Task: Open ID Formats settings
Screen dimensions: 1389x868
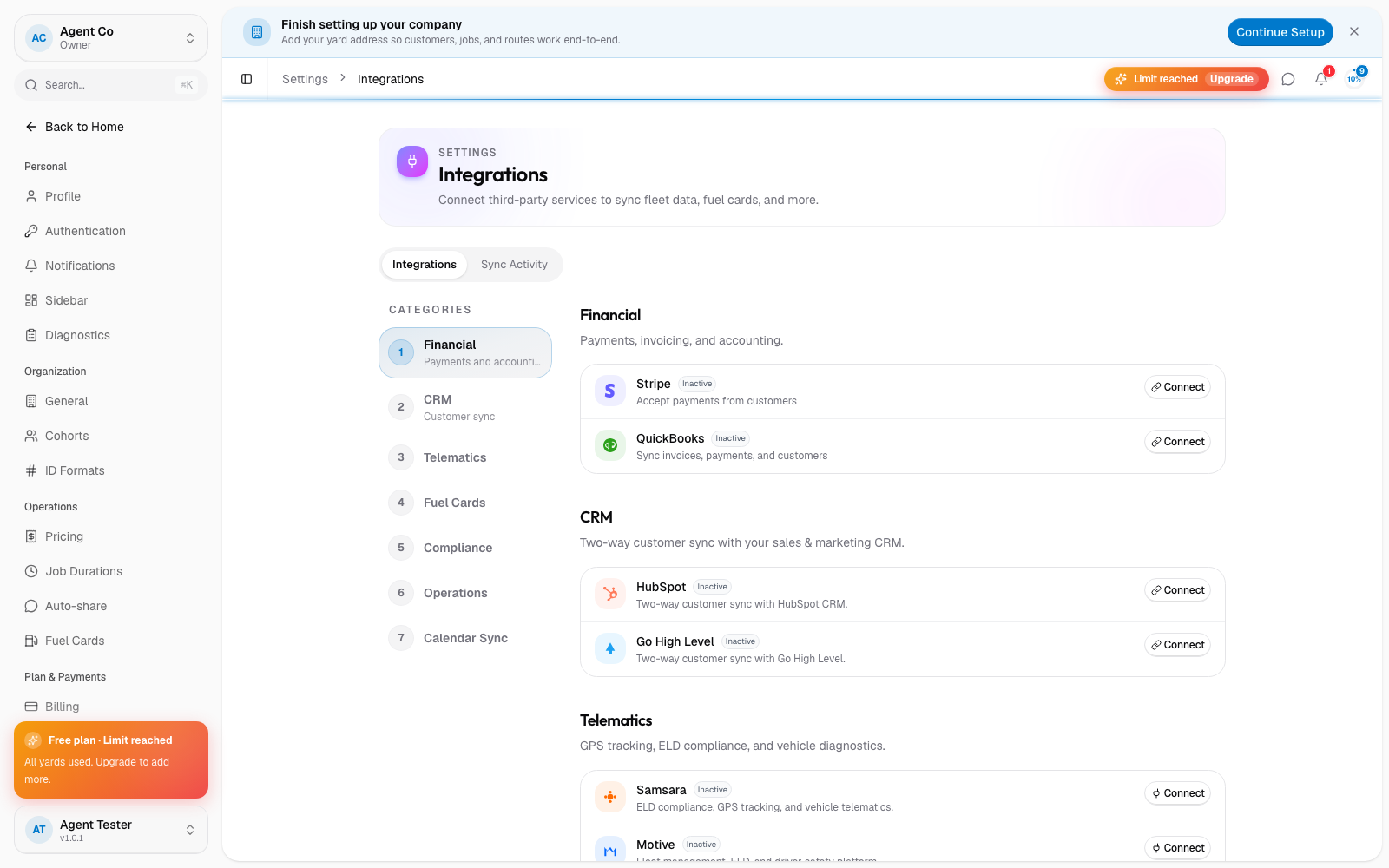Action: coord(111,470)
